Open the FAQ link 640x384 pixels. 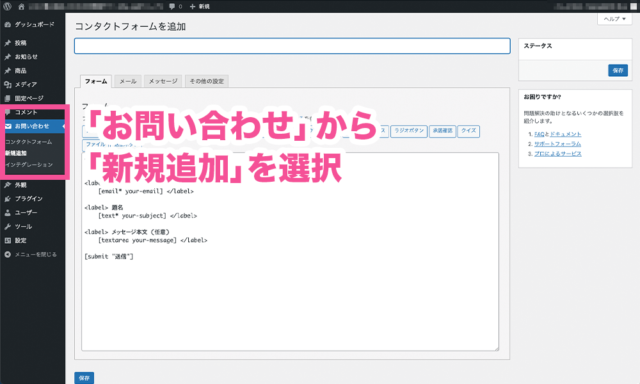(539, 134)
